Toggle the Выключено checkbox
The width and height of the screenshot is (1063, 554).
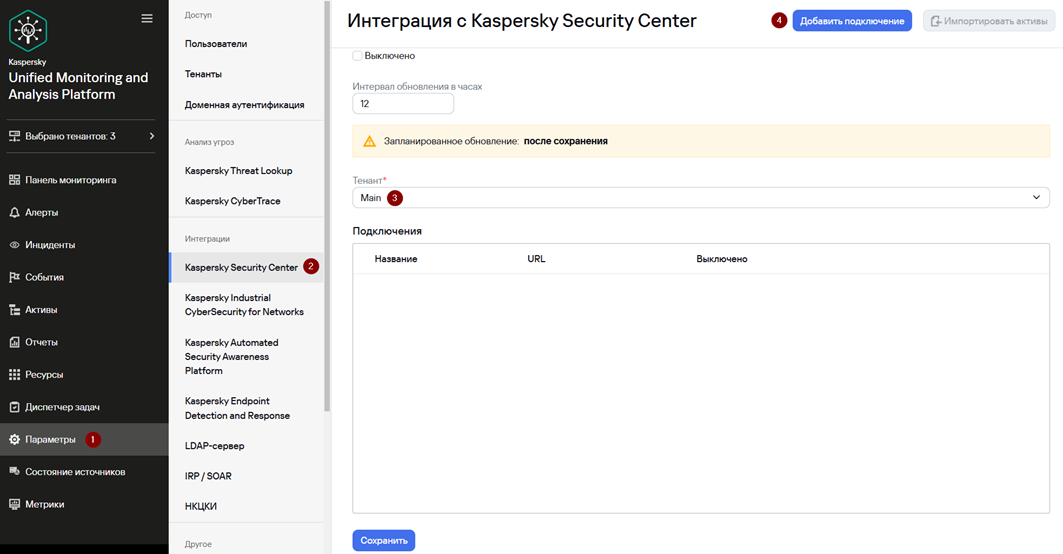click(x=357, y=56)
